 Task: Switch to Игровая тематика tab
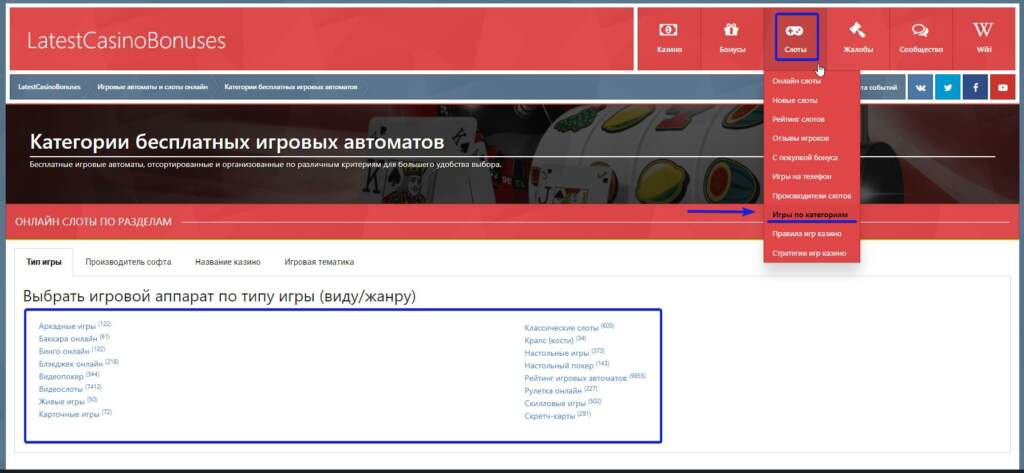coord(319,262)
